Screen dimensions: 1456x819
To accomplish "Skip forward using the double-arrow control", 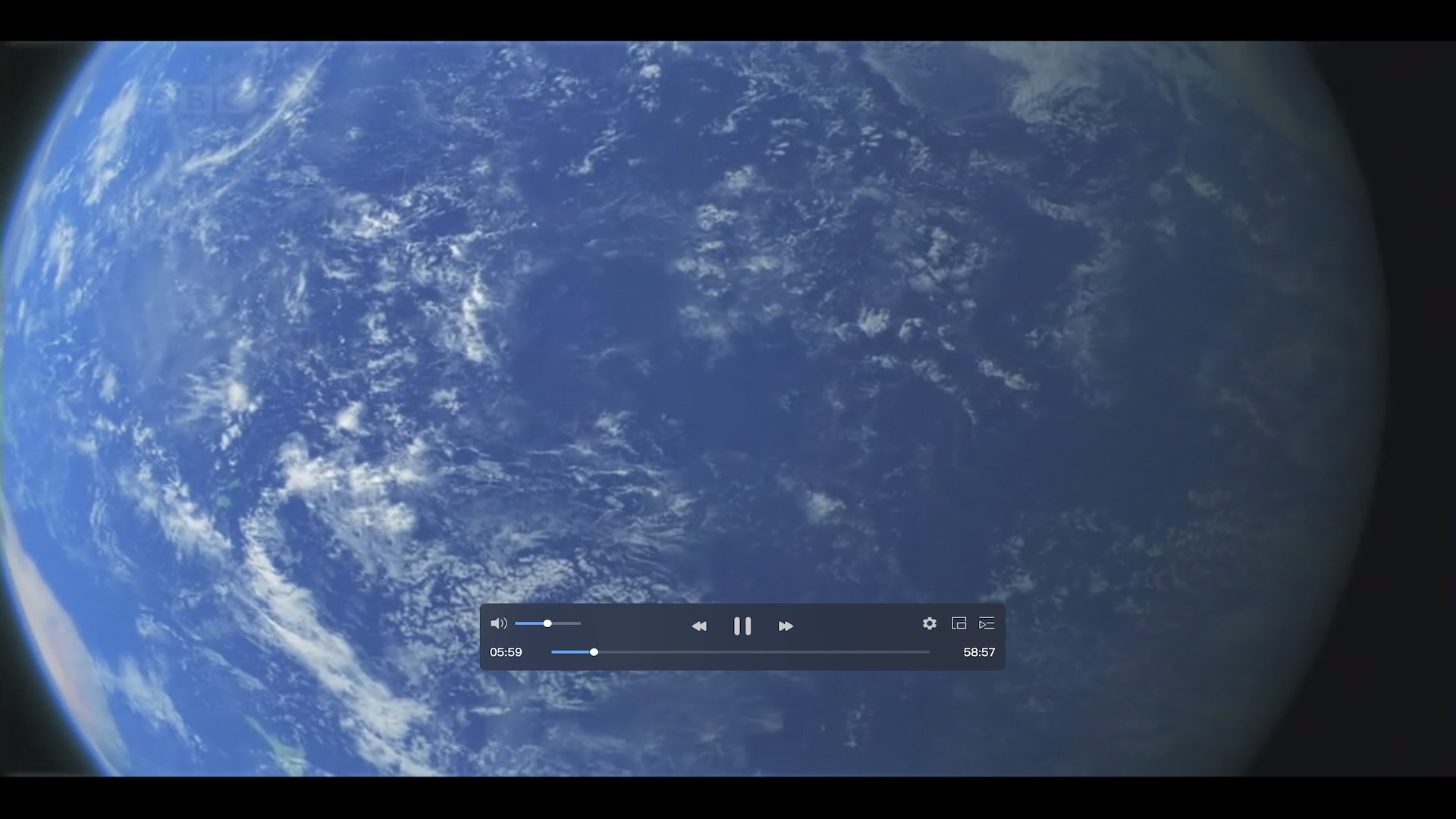I will (786, 626).
